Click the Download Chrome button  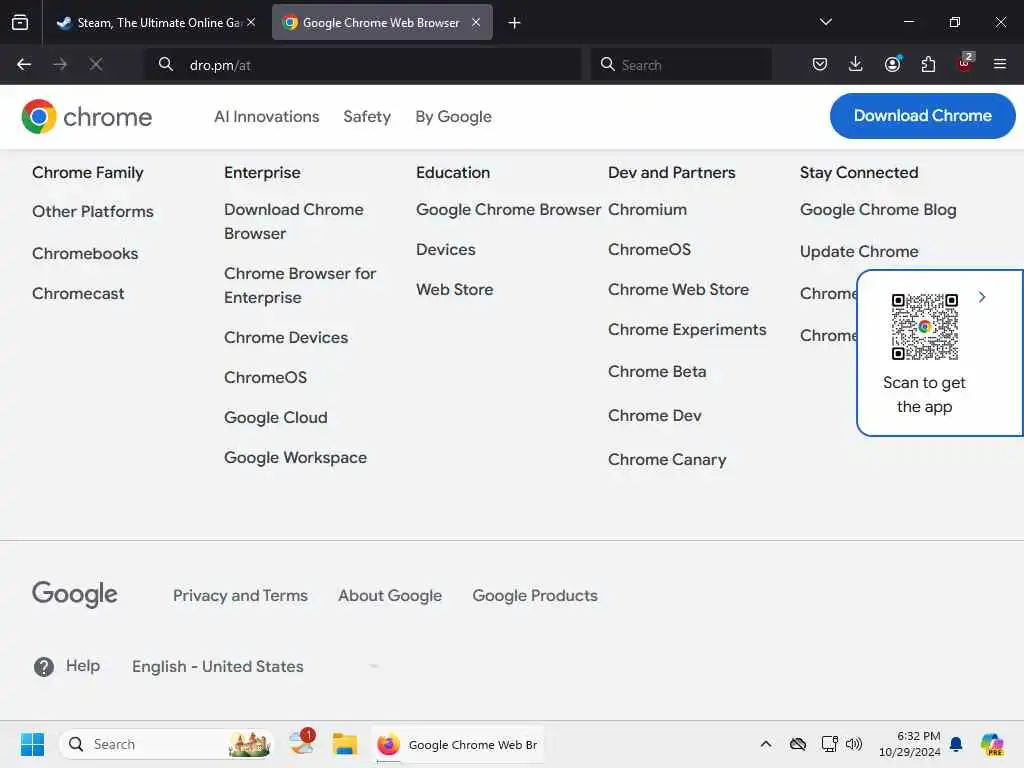922,116
